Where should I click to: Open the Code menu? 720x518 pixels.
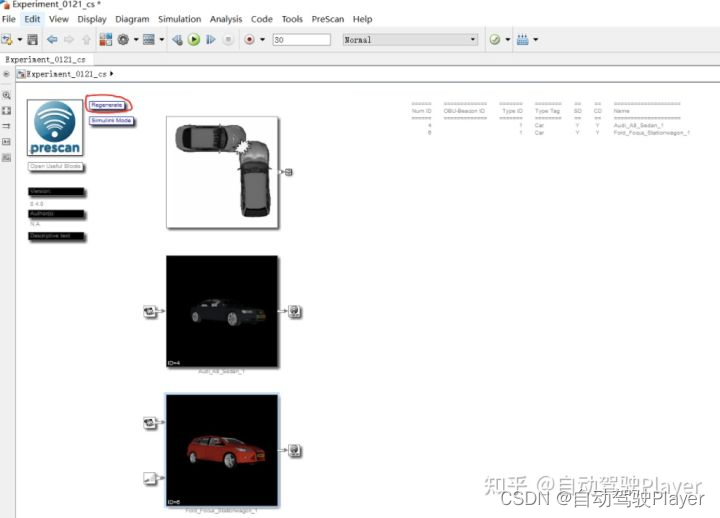(x=262, y=19)
